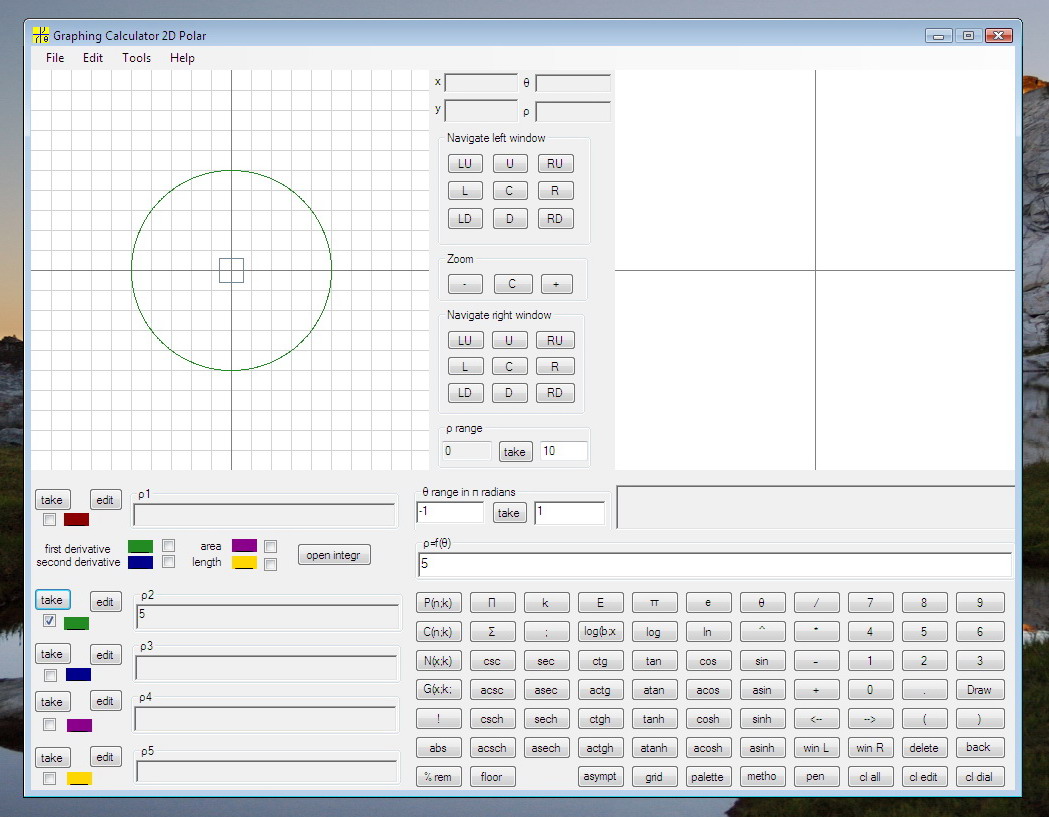Insert the cos function key
The height and width of the screenshot is (817, 1049).
coord(708,661)
